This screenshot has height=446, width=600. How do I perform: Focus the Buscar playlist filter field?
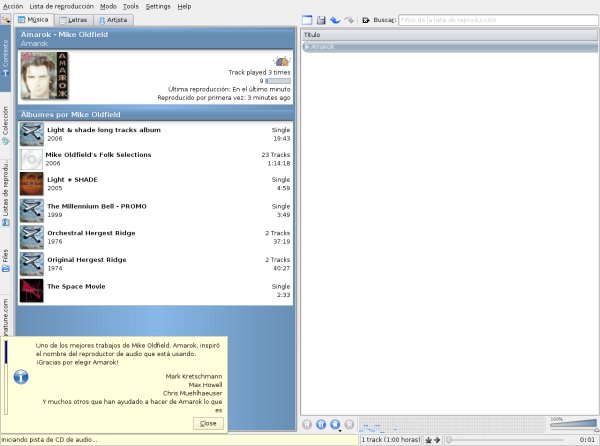pyautogui.click(x=498, y=20)
